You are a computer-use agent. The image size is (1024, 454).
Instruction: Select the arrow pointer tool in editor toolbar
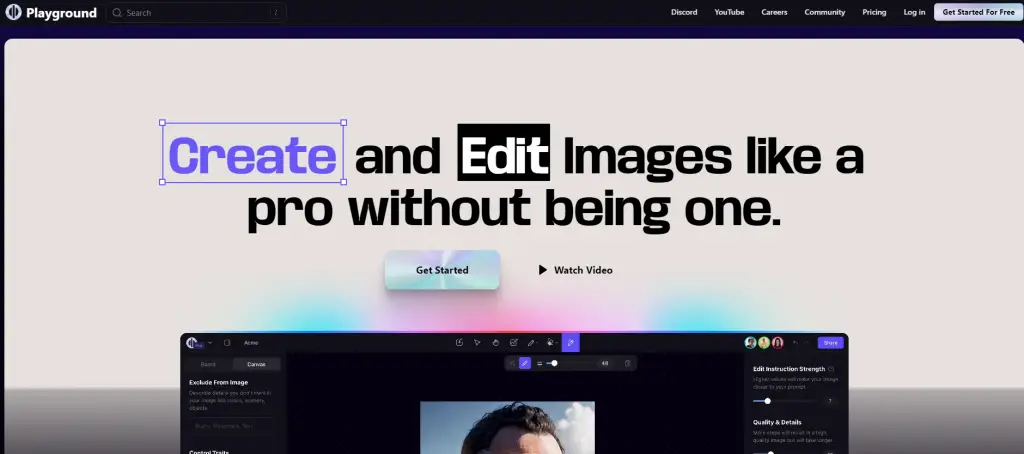click(477, 343)
